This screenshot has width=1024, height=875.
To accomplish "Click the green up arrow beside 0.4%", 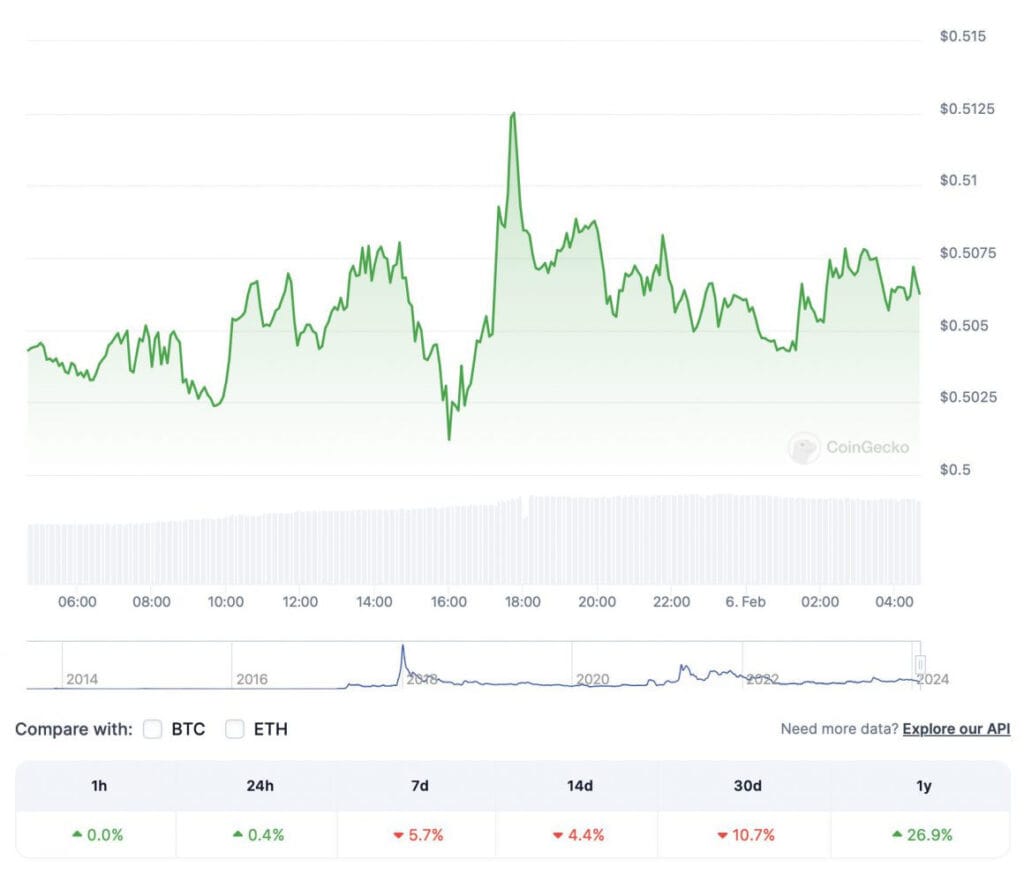I will coord(238,834).
